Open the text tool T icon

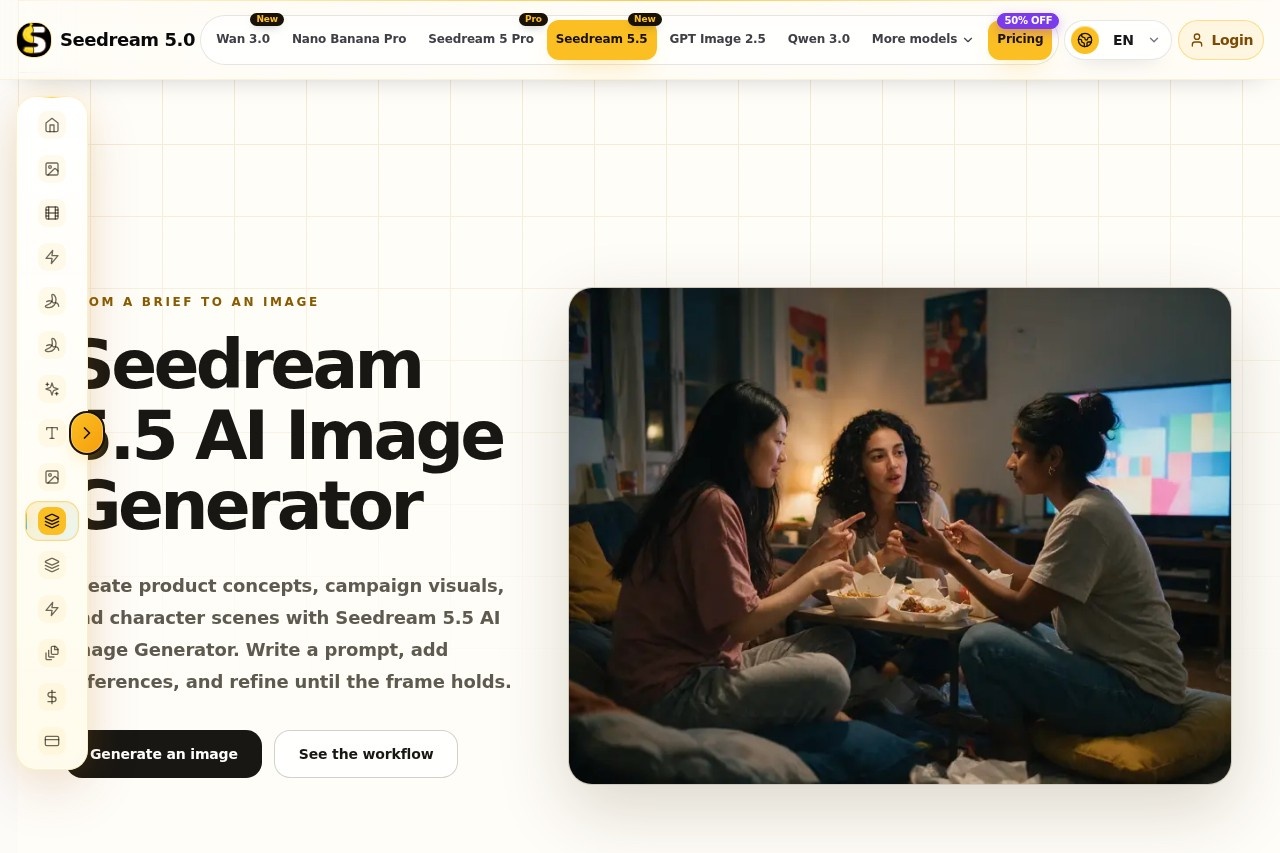pos(52,433)
